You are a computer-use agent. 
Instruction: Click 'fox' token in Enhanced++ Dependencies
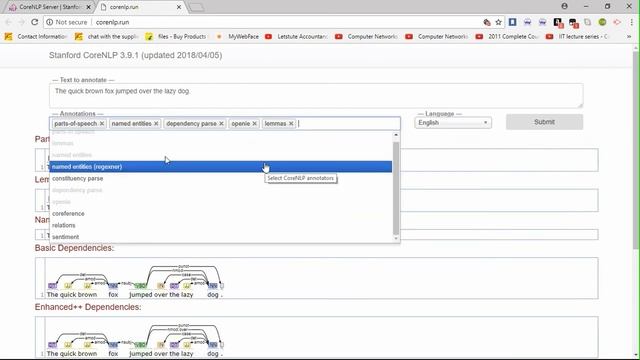coord(113,353)
